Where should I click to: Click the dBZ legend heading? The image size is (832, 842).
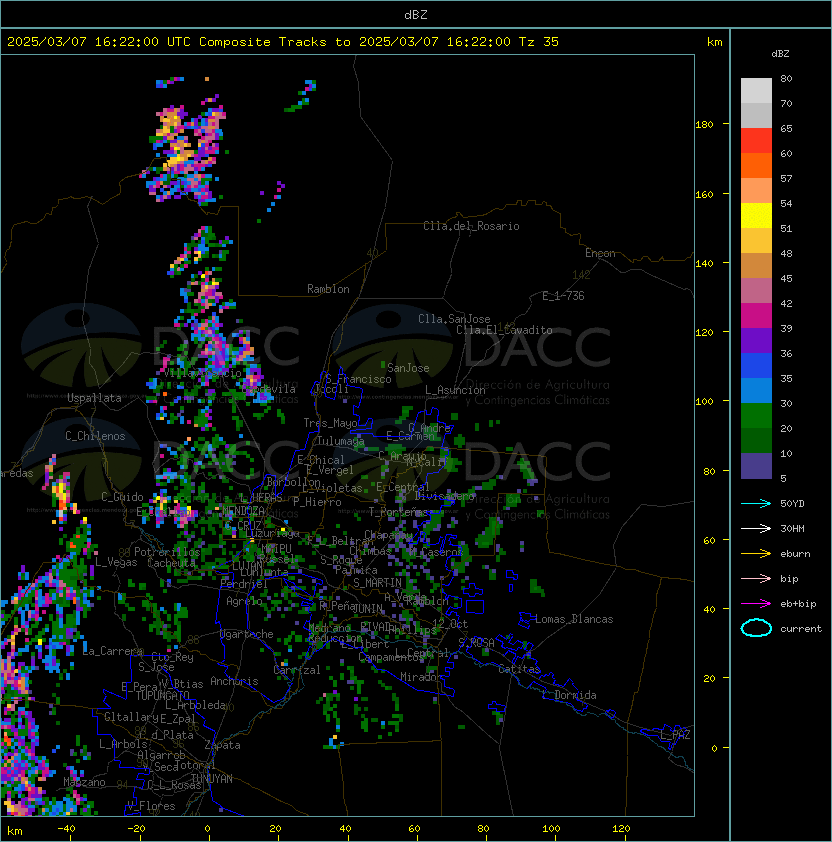[x=780, y=54]
